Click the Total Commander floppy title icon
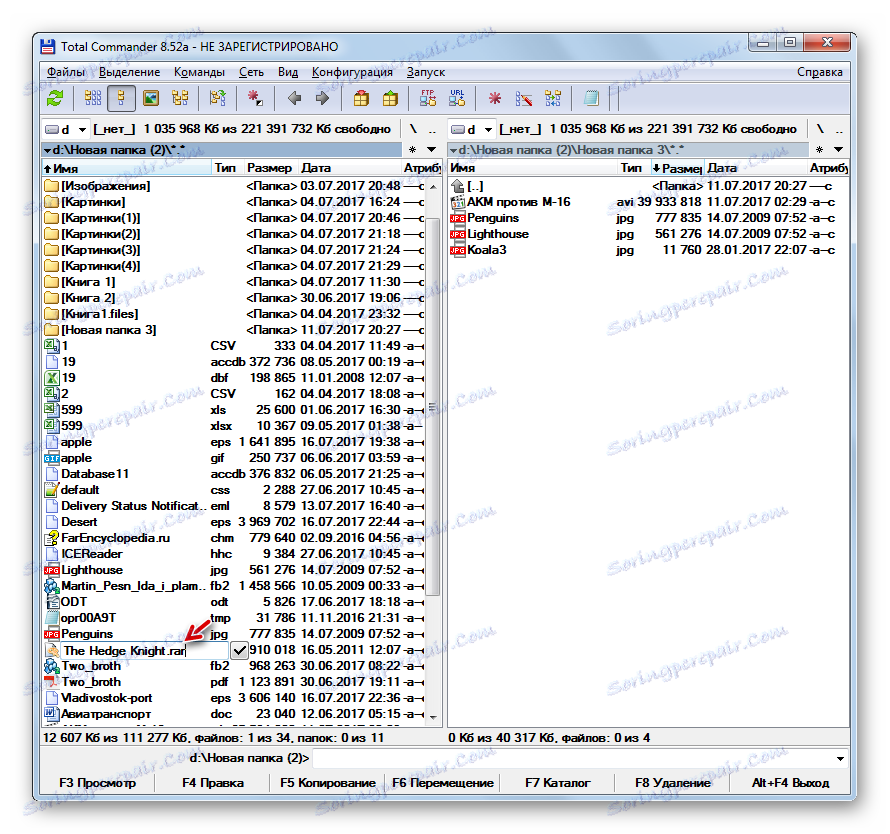Viewport: 890px width, 834px height. (48, 47)
